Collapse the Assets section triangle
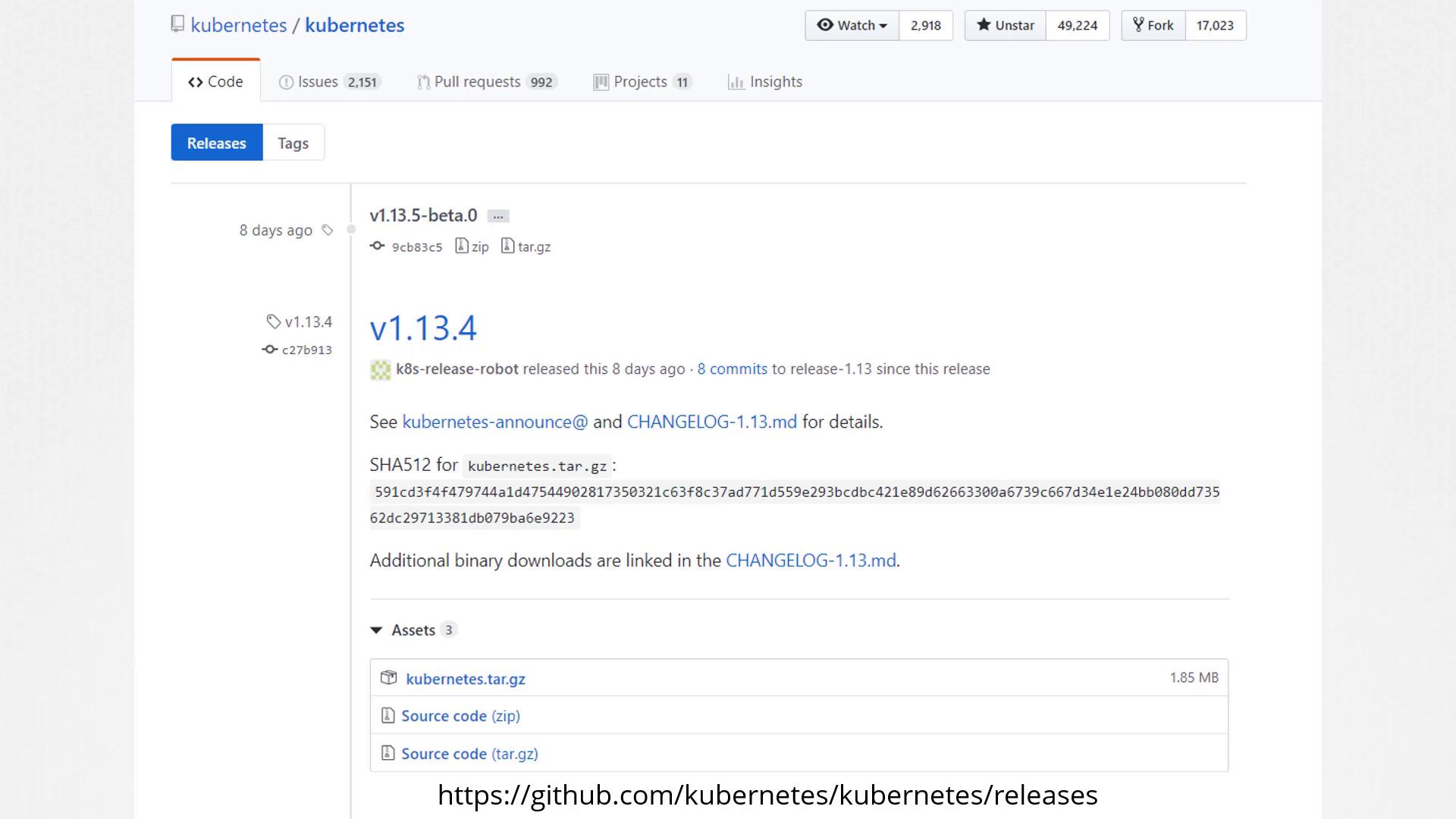The image size is (1456, 819). 376,630
